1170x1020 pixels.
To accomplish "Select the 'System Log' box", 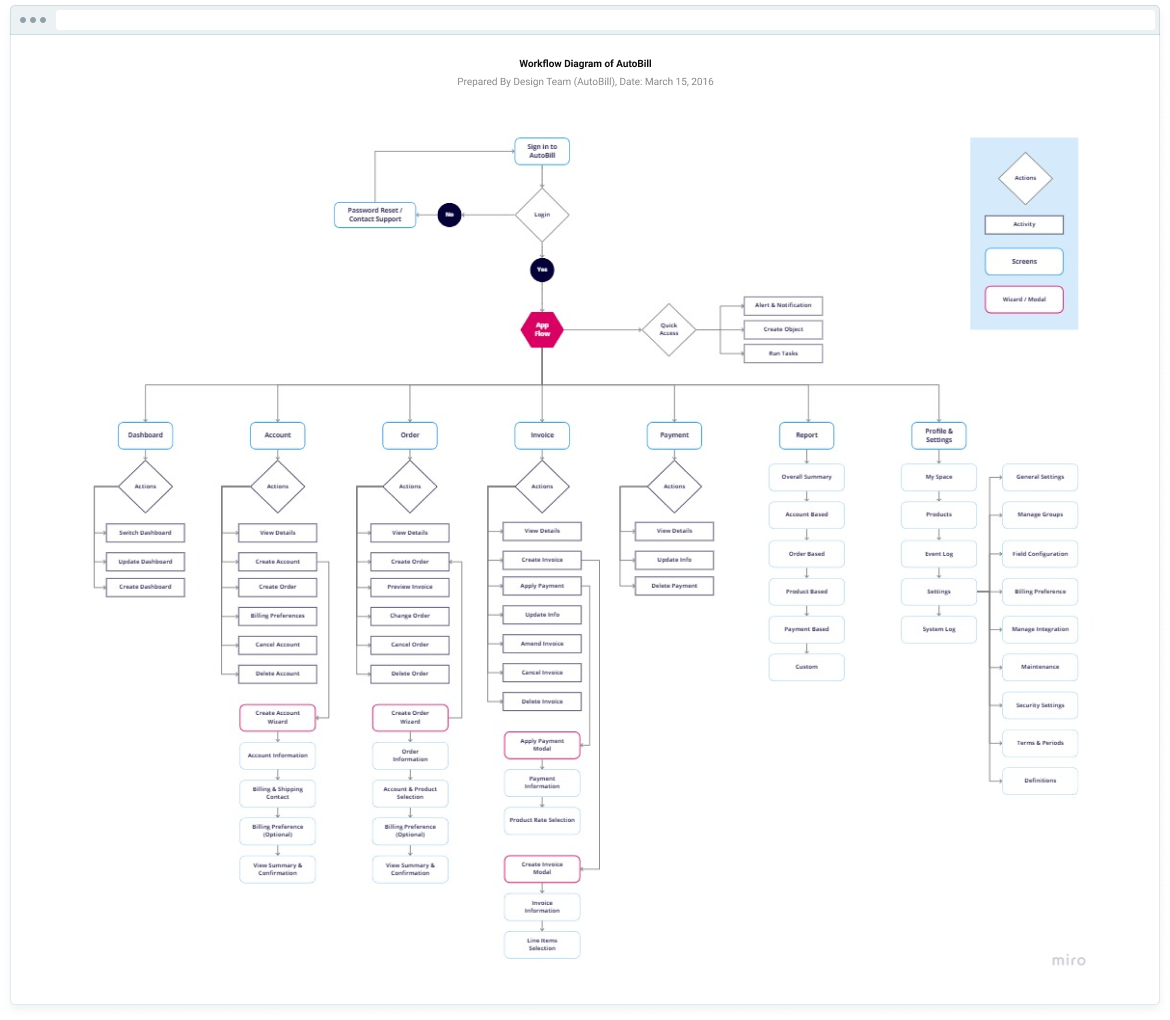I will point(939,630).
